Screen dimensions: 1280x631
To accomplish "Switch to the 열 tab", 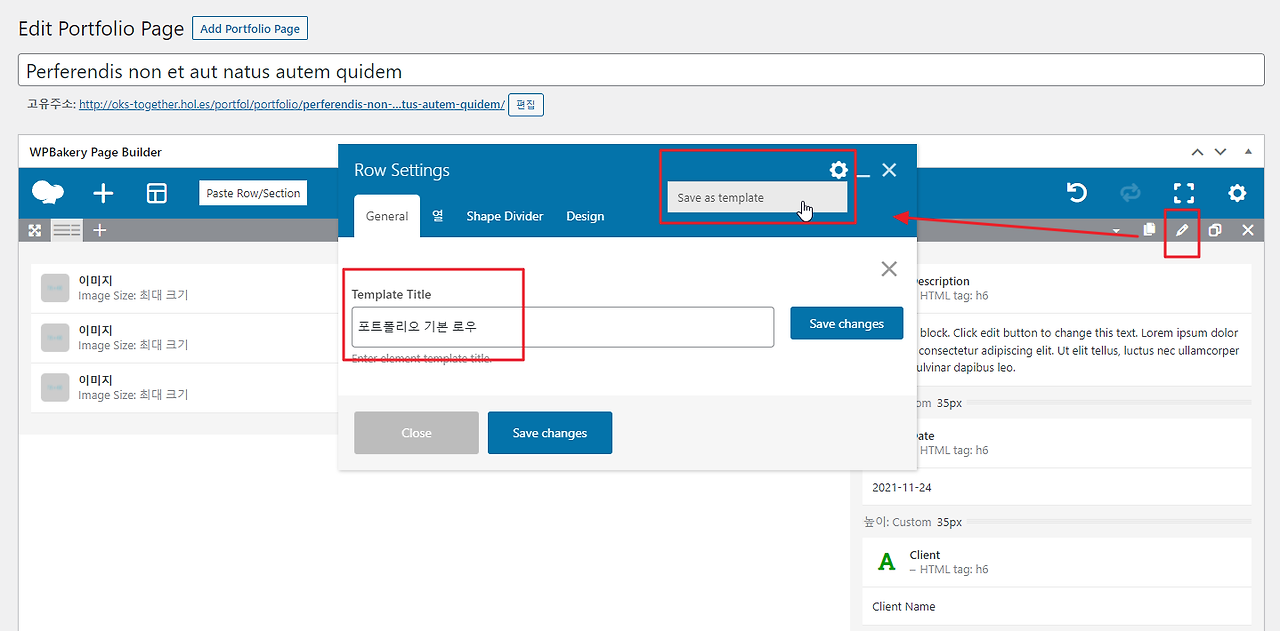I will click(x=438, y=216).
